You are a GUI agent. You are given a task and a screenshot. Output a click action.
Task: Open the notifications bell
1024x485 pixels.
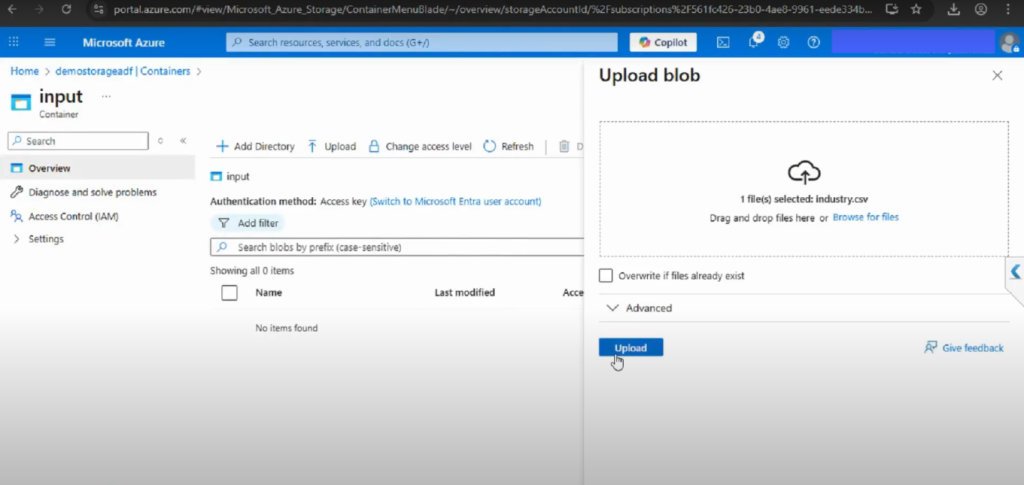(x=753, y=41)
